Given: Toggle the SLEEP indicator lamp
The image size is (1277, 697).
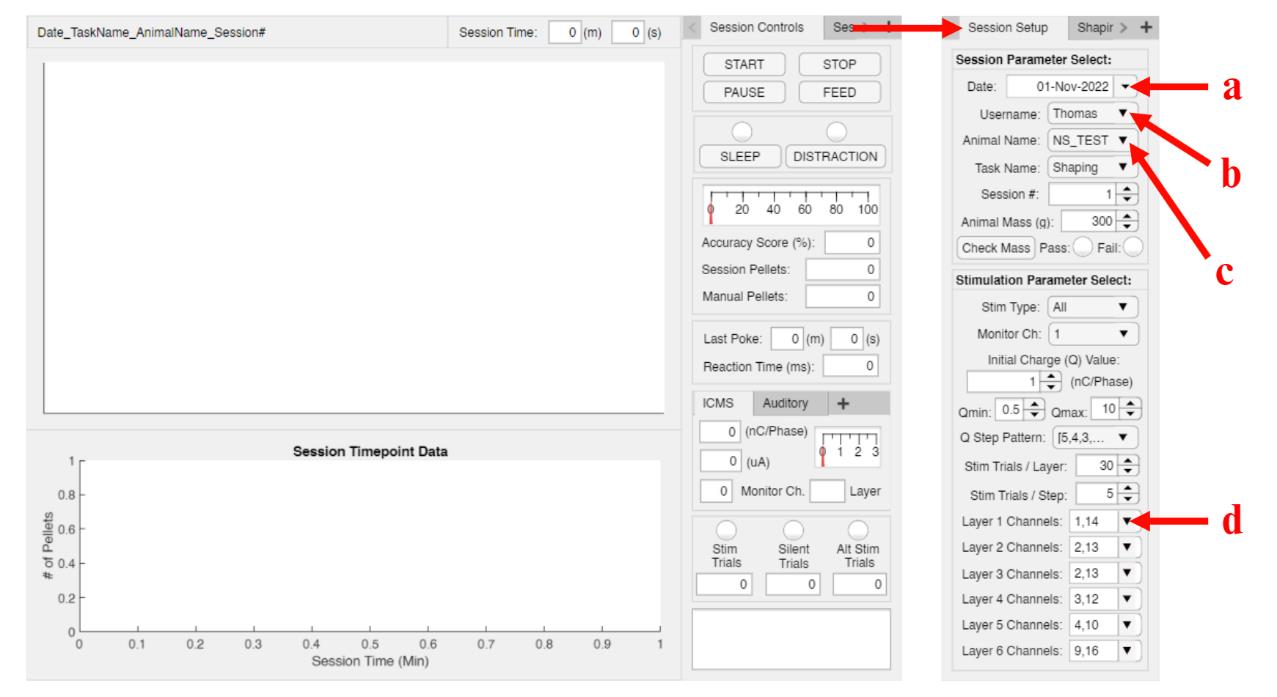Looking at the screenshot, I should [x=743, y=132].
